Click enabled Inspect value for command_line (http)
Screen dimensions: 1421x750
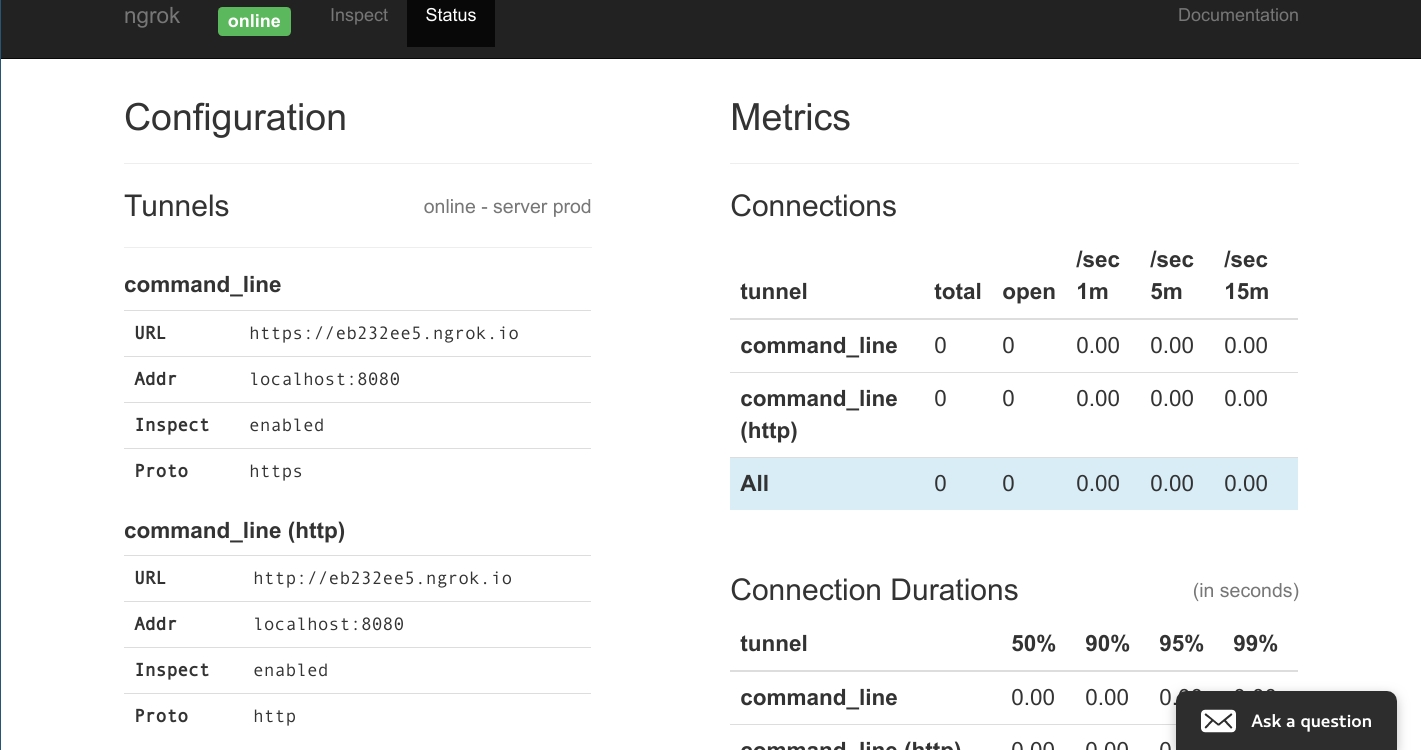point(291,670)
